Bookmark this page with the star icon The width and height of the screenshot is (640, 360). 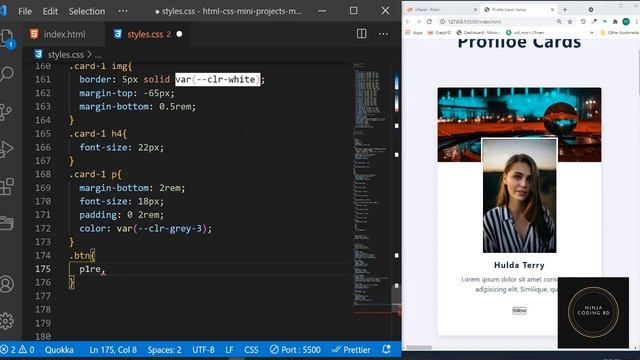point(570,22)
